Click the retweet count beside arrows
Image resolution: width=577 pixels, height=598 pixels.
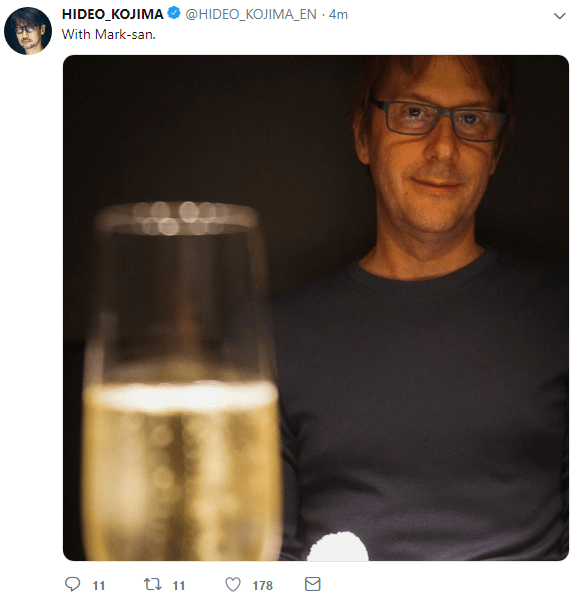click(179, 585)
